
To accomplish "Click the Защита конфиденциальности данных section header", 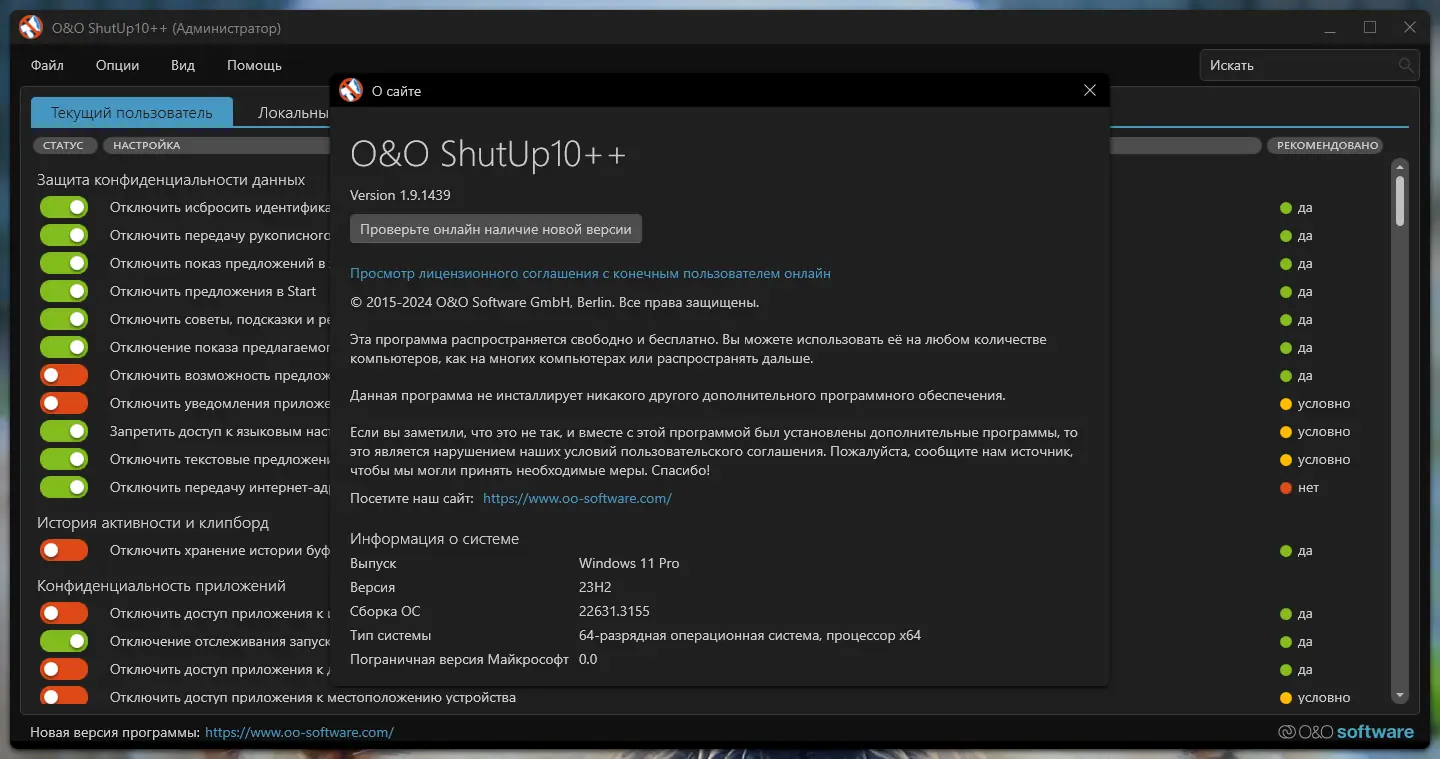I will coord(171,181).
